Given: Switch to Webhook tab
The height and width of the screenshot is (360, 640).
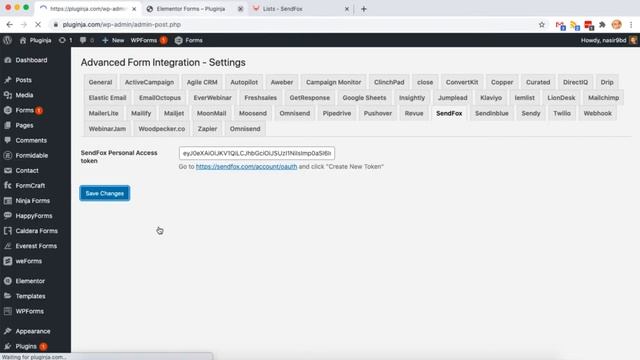Looking at the screenshot, I should coord(598,113).
